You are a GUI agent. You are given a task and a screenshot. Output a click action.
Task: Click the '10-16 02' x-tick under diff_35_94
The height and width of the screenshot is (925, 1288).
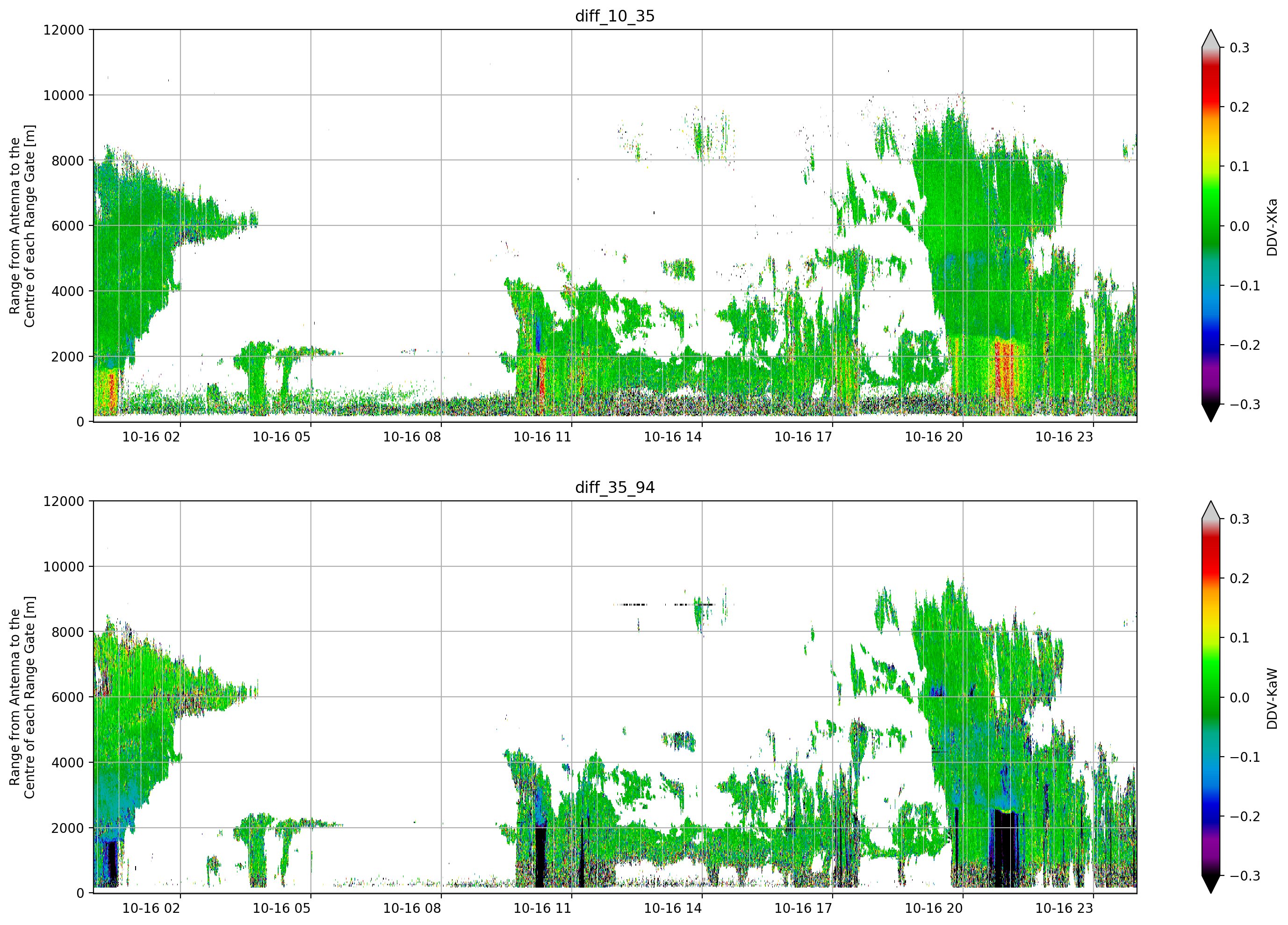(151, 908)
